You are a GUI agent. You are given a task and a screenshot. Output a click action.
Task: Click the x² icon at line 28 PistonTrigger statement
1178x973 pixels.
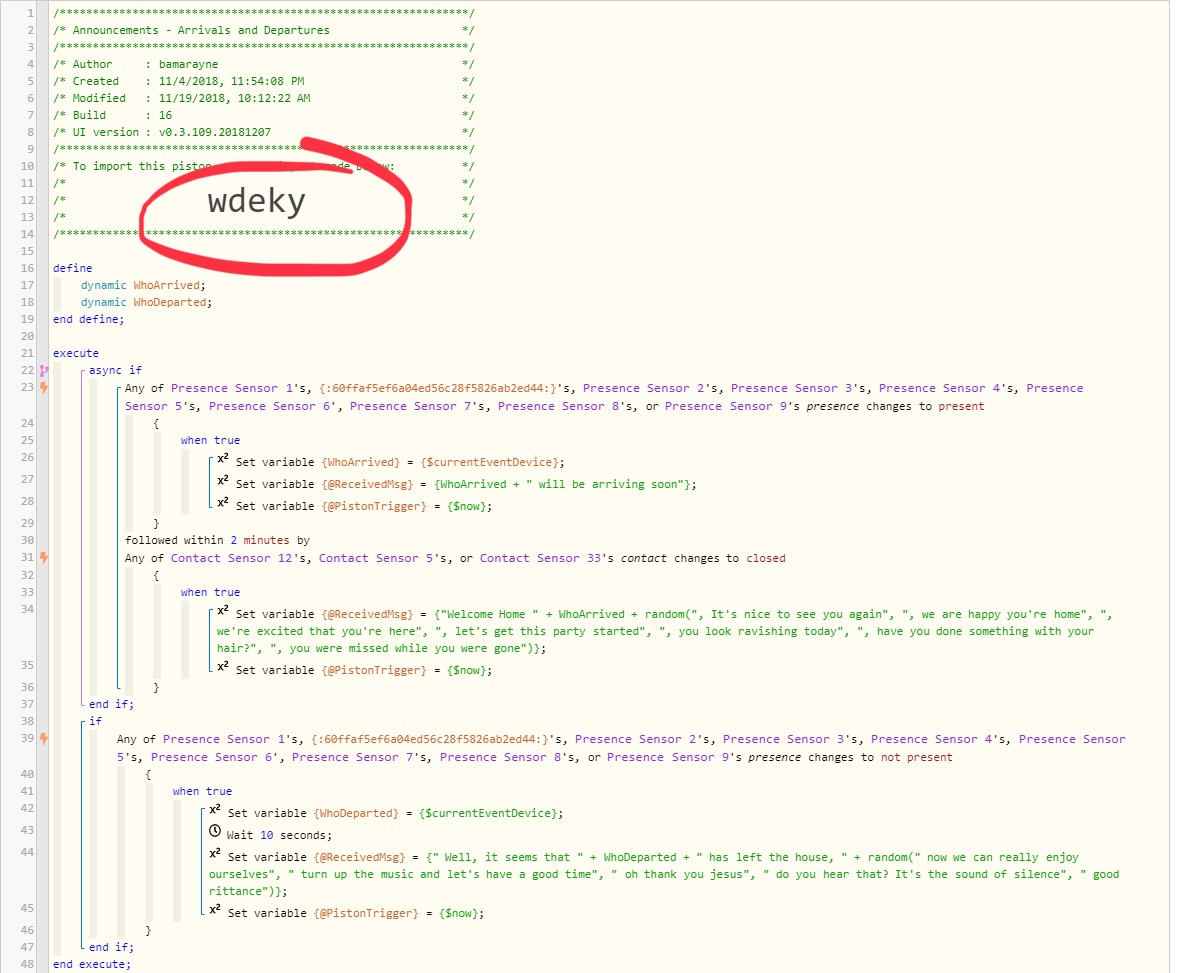(x=223, y=503)
